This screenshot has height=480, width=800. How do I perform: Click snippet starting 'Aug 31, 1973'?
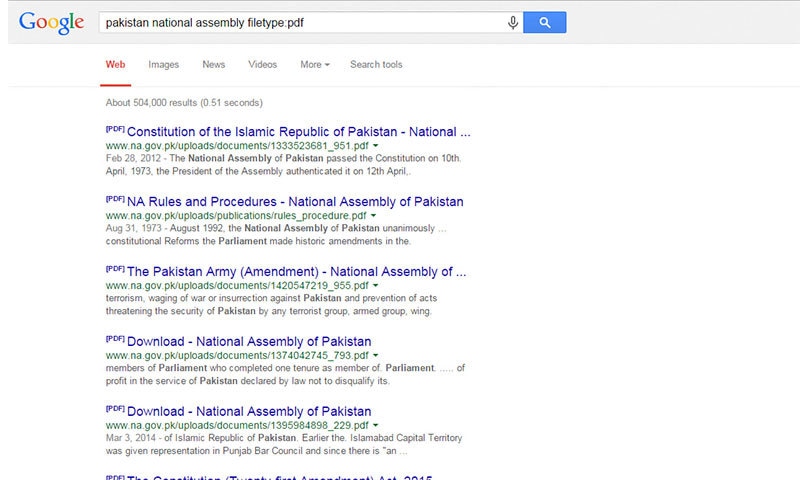pos(276,235)
